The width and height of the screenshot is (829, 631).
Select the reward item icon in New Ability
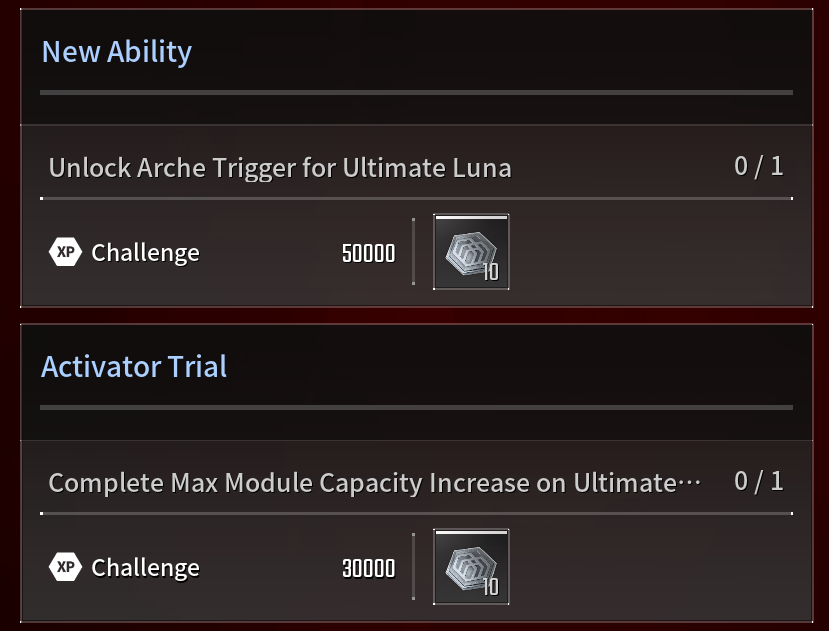click(x=471, y=252)
